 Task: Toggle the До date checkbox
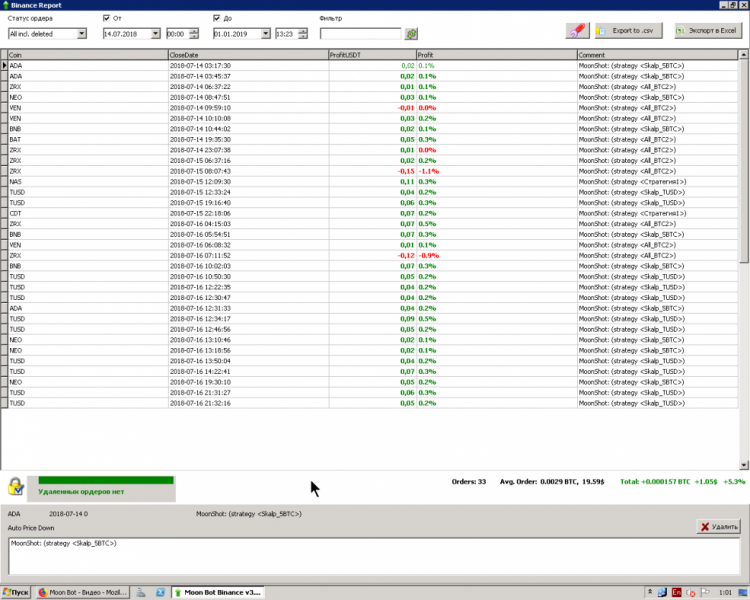[217, 18]
